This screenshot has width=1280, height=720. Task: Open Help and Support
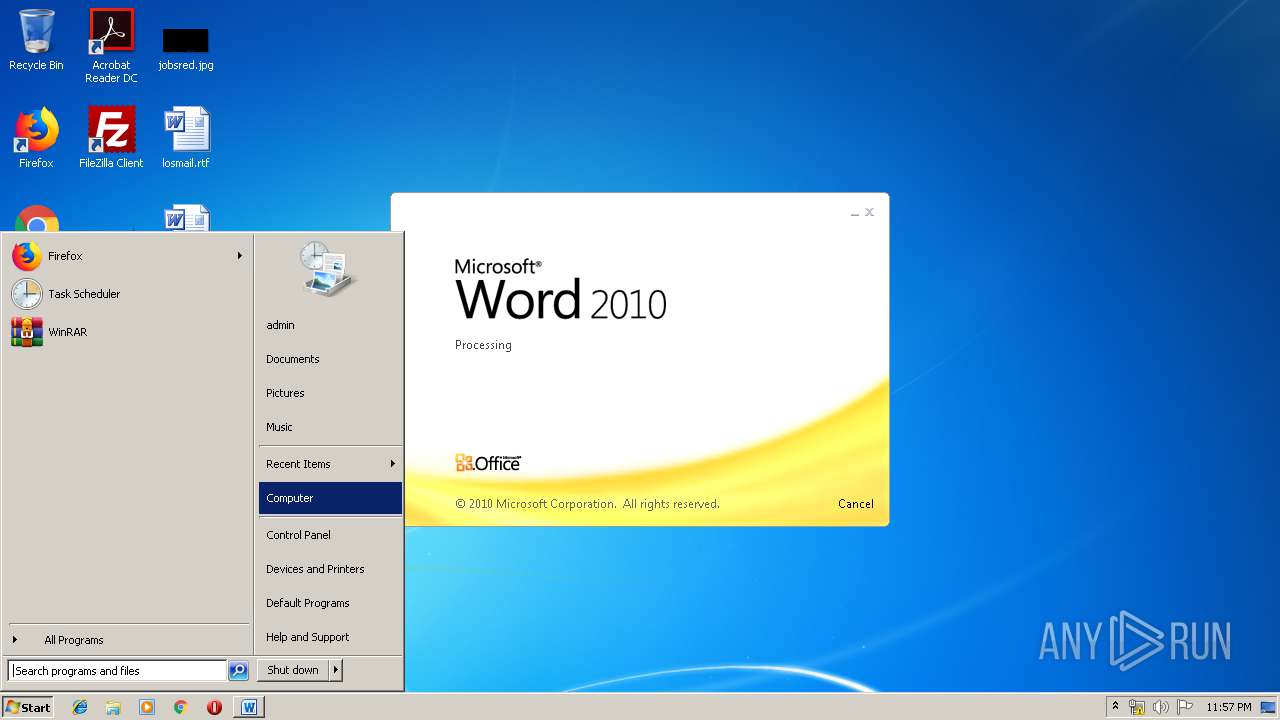(330, 637)
